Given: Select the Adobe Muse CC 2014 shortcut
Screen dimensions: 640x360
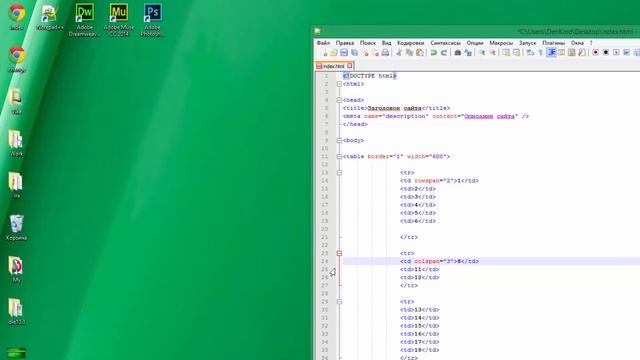Looking at the screenshot, I should pos(119,20).
